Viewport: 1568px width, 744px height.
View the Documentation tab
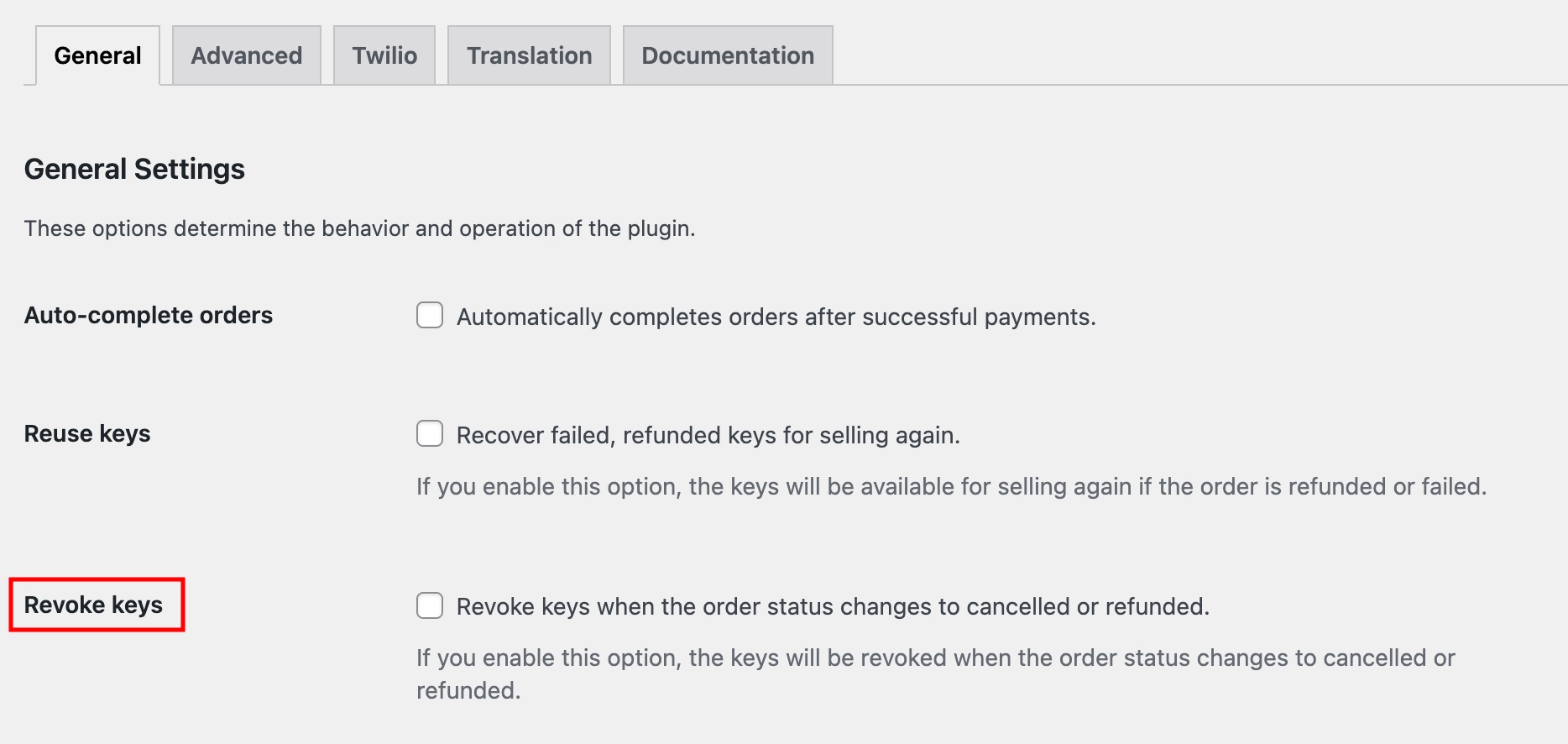[x=727, y=55]
